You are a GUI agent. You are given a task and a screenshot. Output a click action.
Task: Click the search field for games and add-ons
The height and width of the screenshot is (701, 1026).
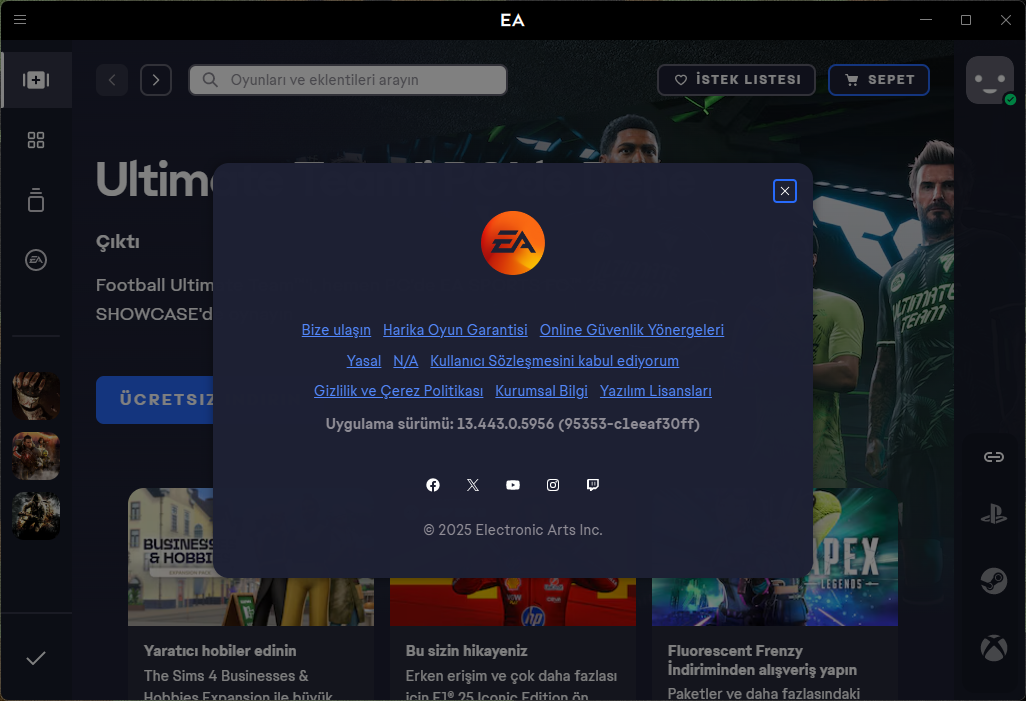(x=348, y=80)
